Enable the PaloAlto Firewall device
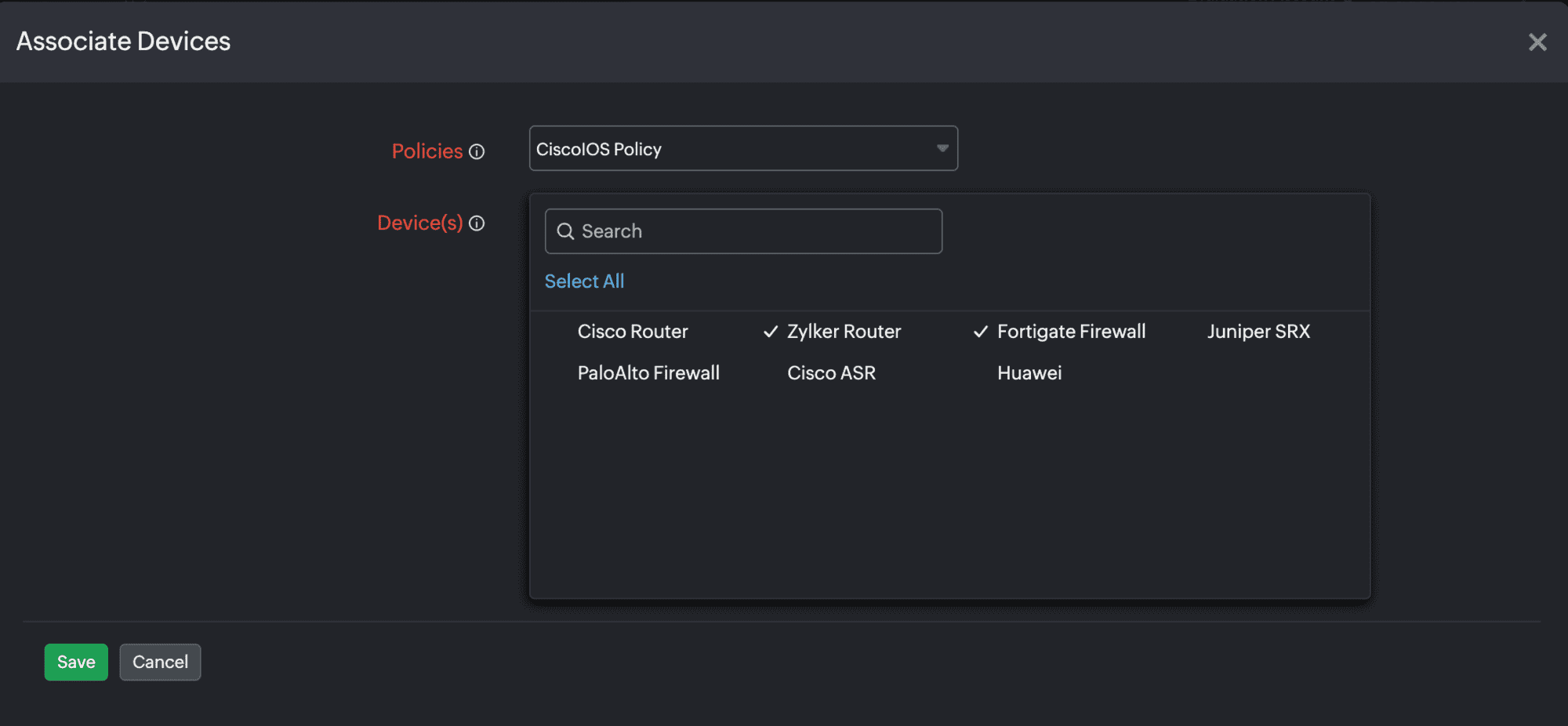Screen dimensions: 1568x726 648,373
